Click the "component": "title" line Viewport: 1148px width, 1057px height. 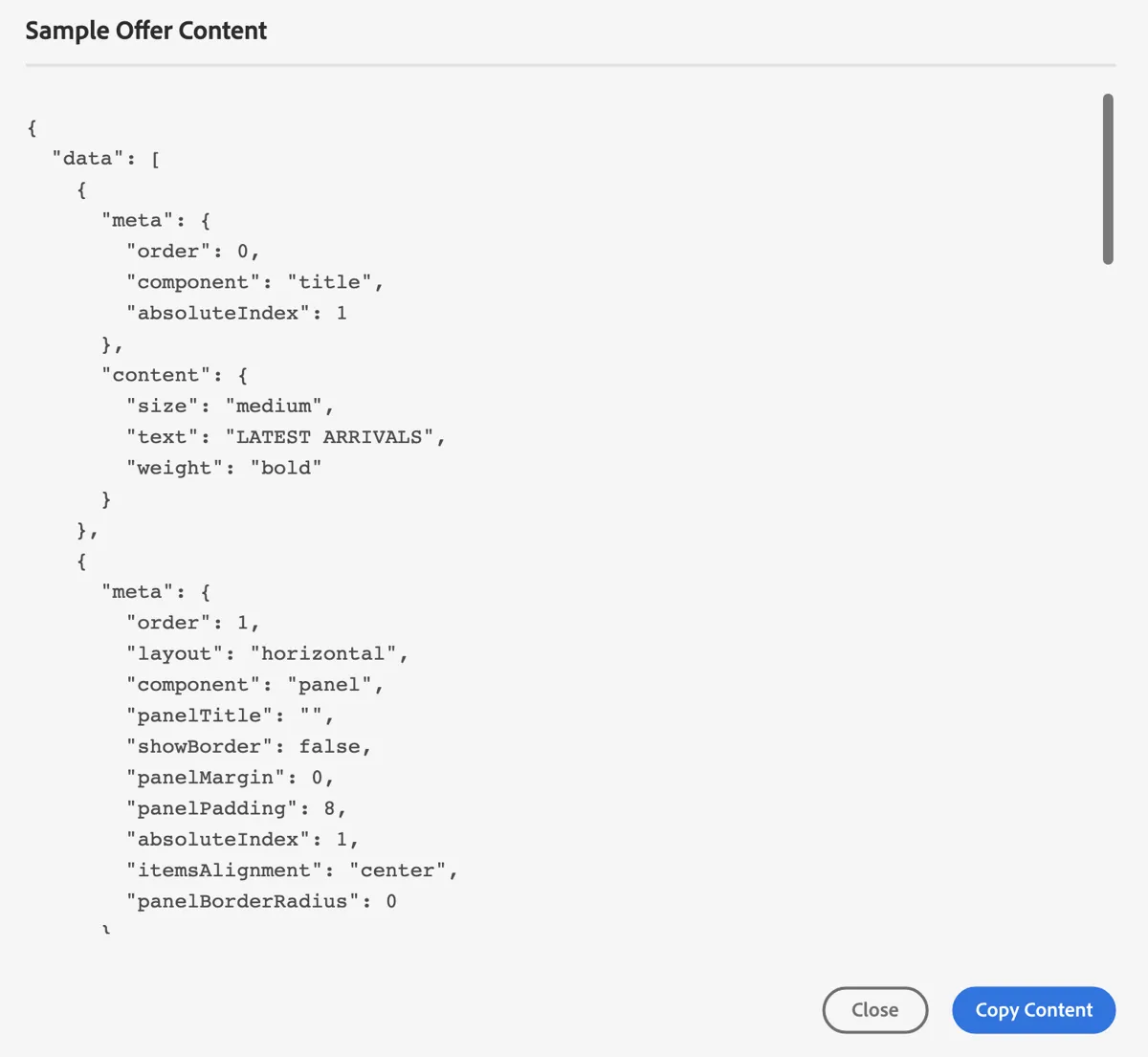coord(254,282)
